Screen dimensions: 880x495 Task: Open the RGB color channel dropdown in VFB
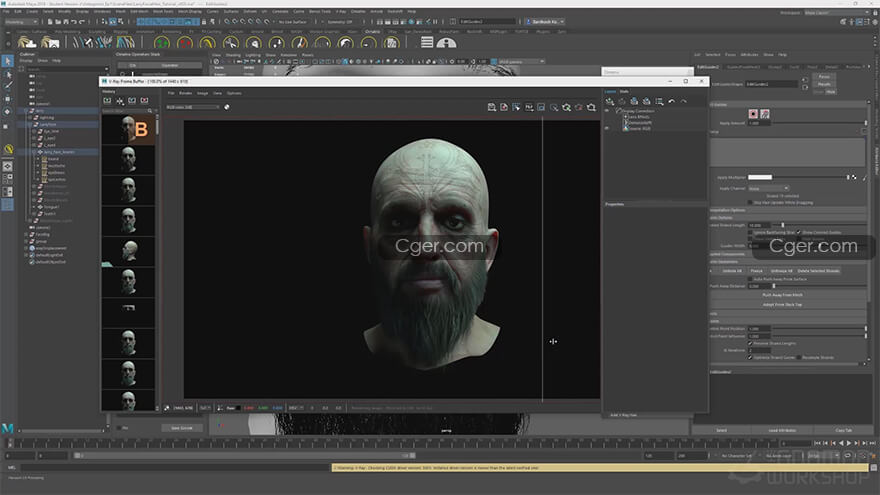193,107
